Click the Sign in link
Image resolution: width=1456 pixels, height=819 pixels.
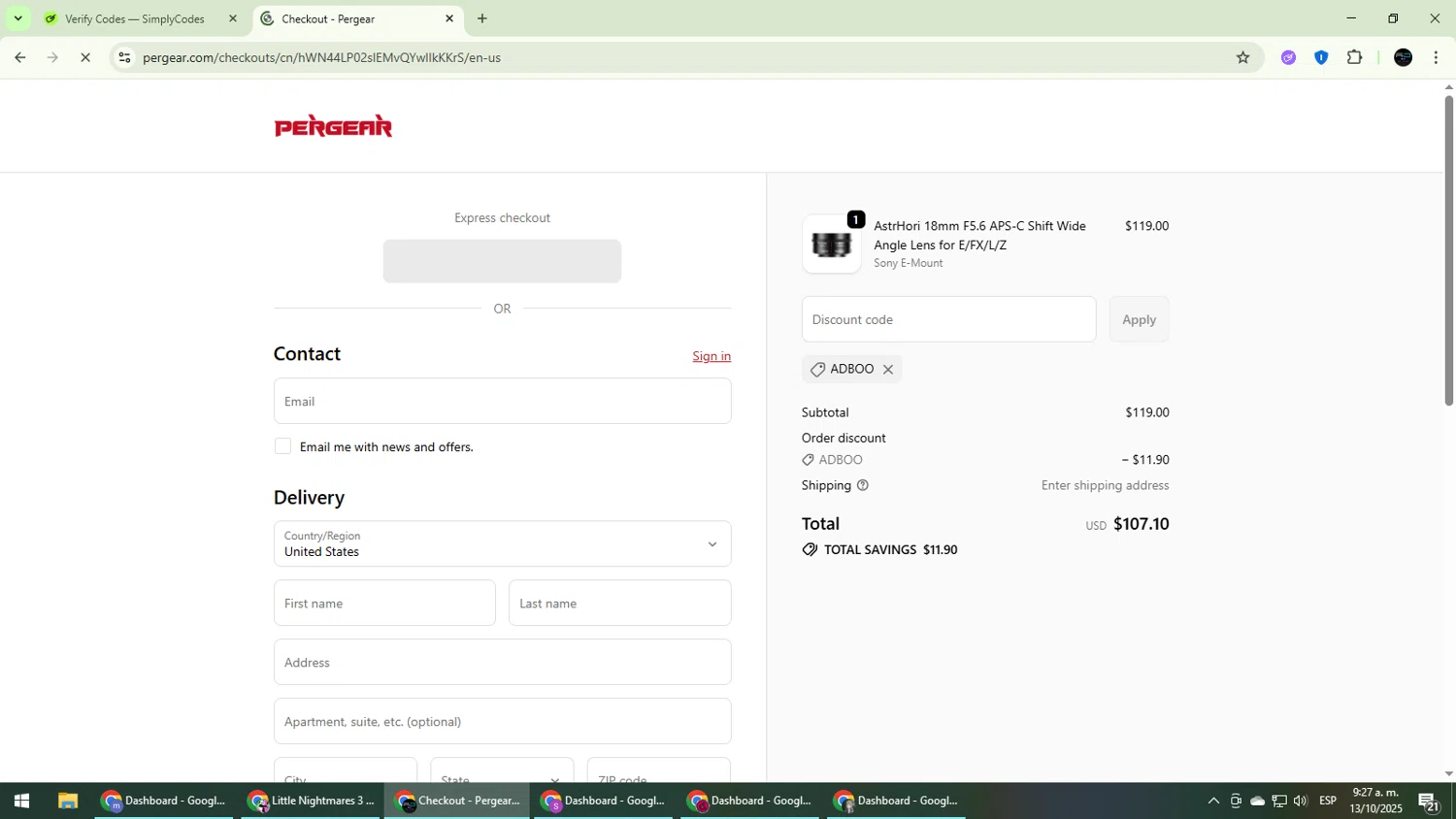pyautogui.click(x=711, y=356)
